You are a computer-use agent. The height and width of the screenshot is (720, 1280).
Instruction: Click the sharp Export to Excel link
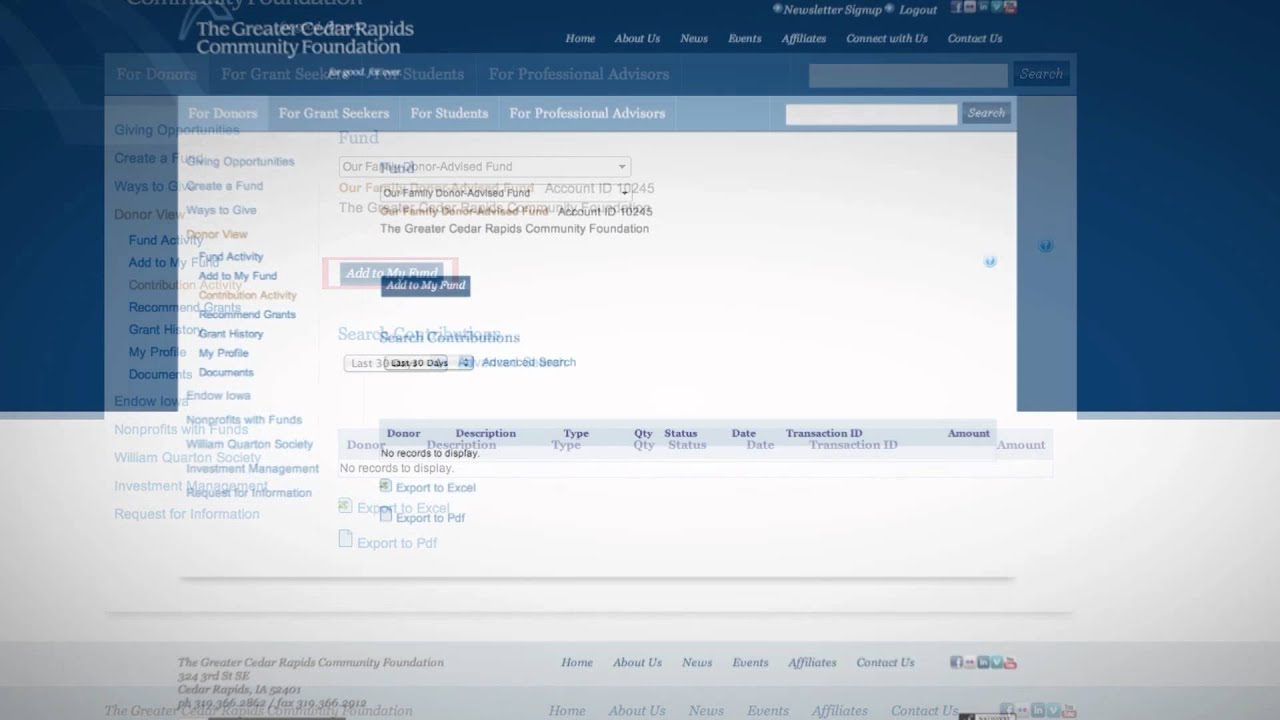point(436,487)
